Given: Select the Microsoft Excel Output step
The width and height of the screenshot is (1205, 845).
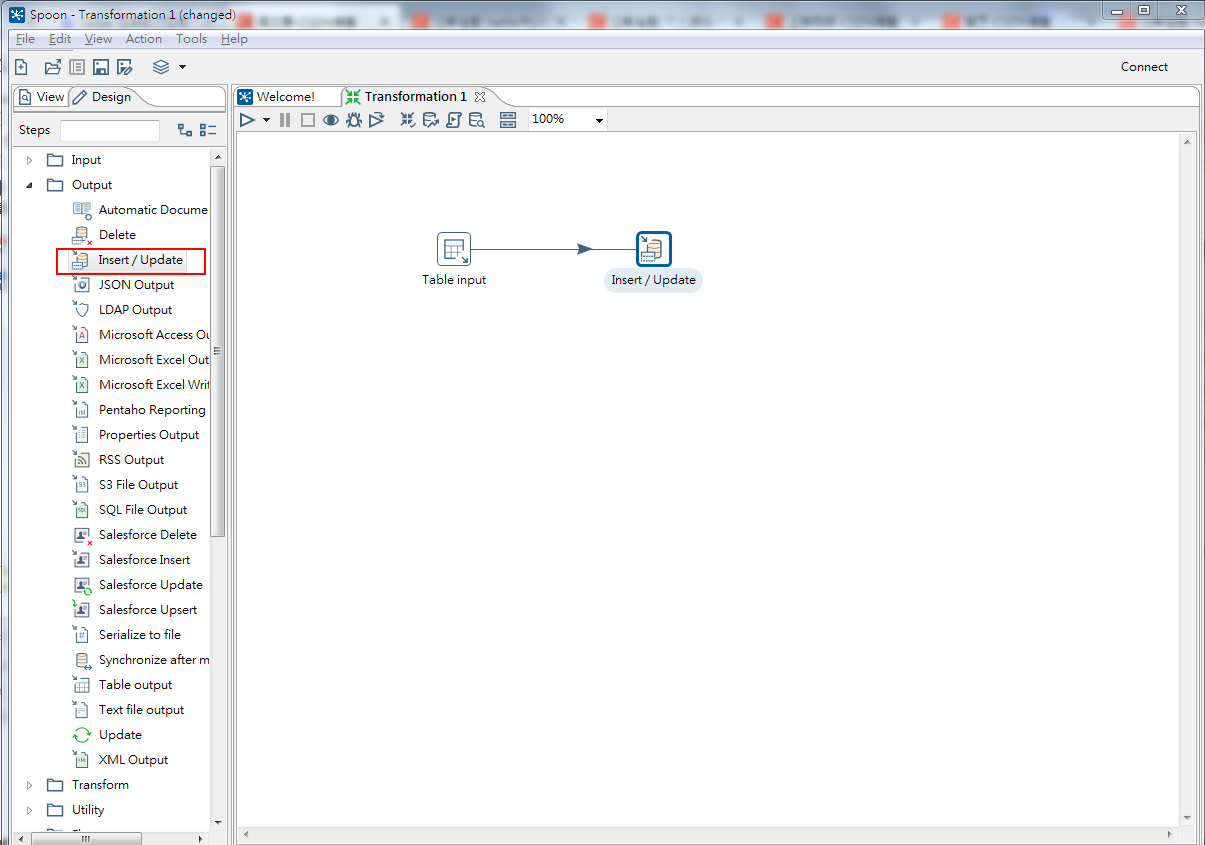Looking at the screenshot, I should 140,360.
